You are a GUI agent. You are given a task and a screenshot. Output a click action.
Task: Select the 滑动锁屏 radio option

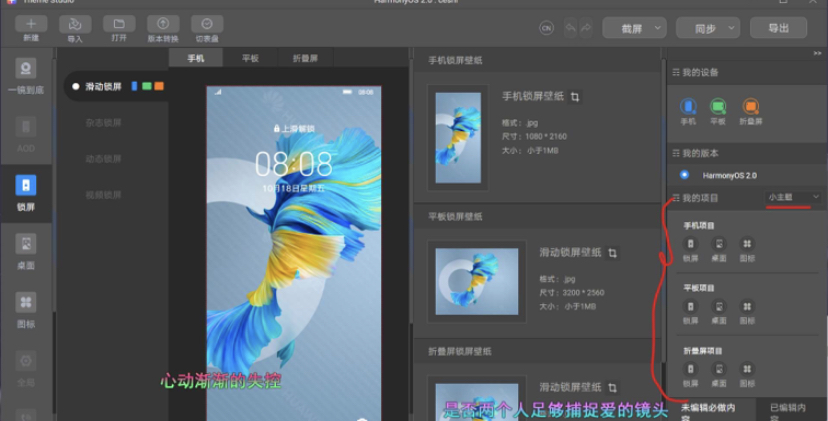coord(76,87)
